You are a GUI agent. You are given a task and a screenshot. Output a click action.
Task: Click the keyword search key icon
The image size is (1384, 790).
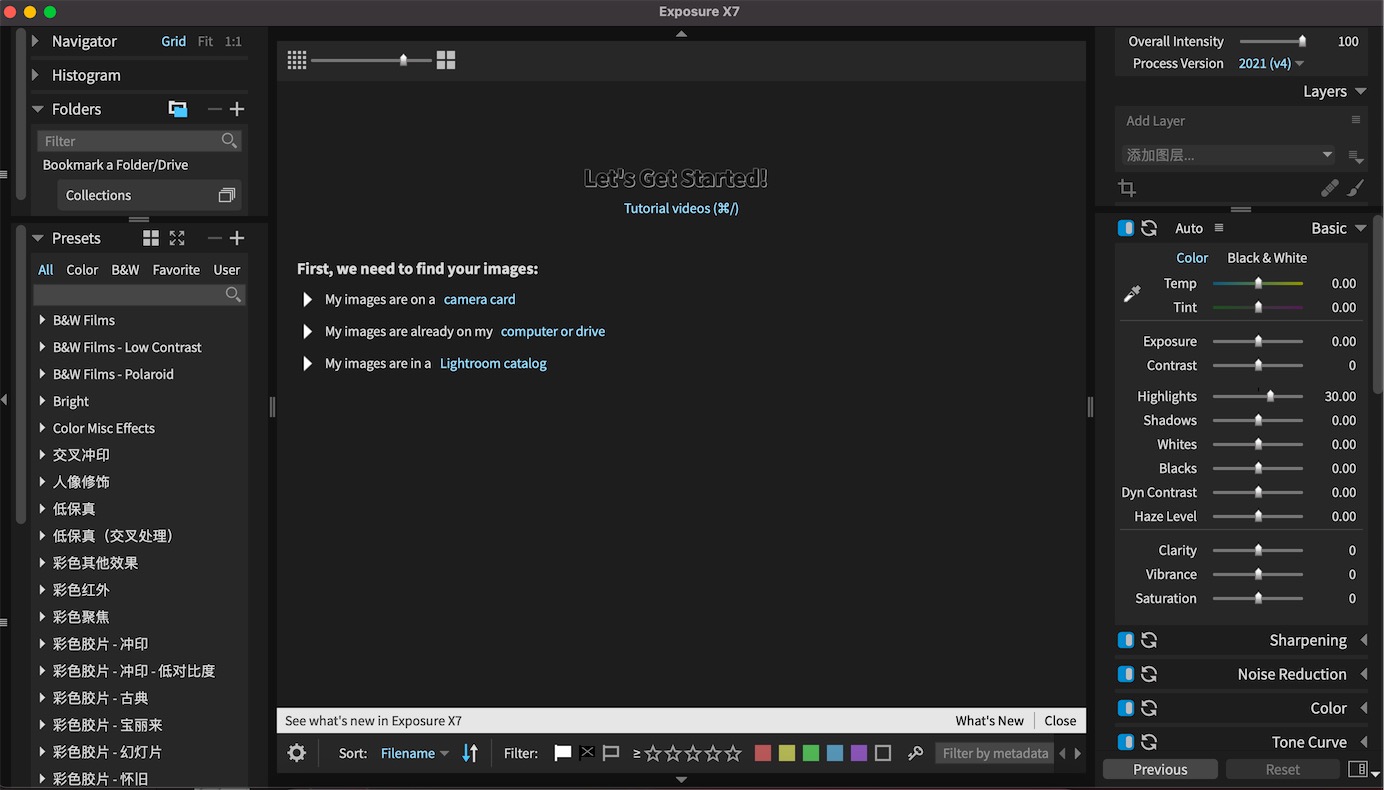915,753
